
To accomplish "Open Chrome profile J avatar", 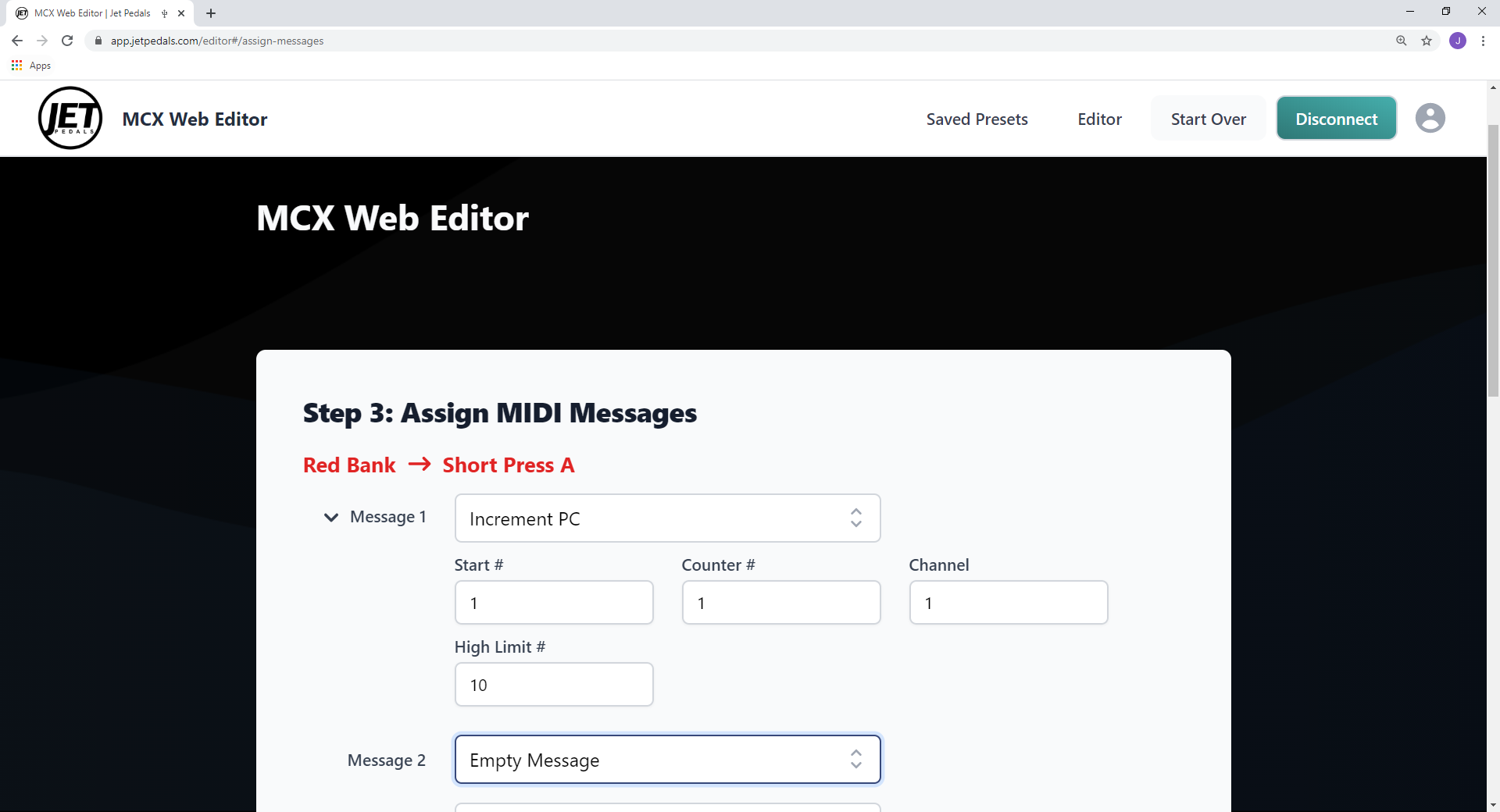I will point(1458,41).
